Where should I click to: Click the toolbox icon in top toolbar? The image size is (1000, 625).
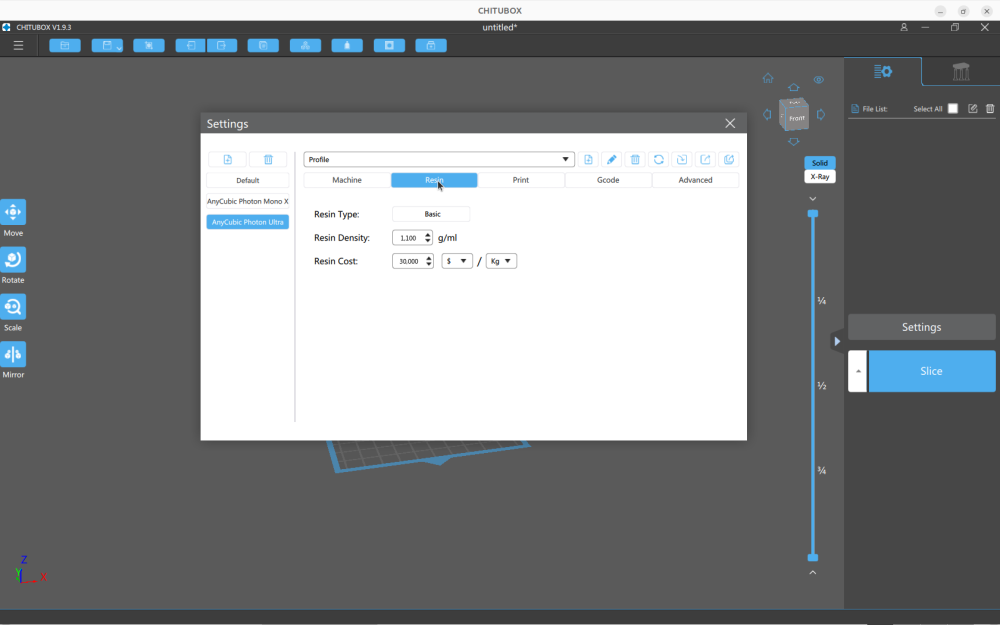[431, 45]
